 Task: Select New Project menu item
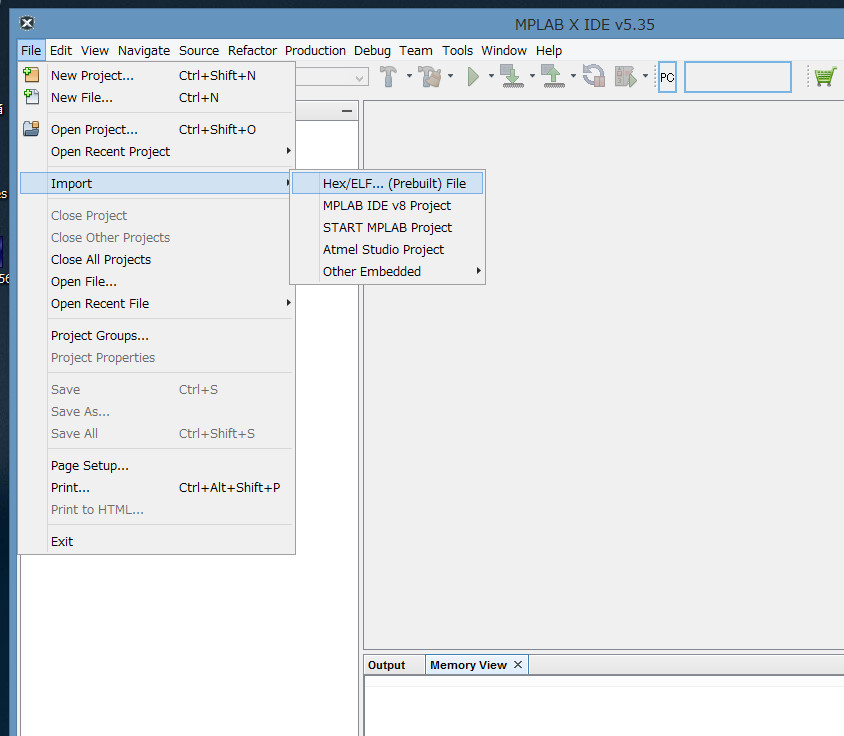tap(156, 75)
